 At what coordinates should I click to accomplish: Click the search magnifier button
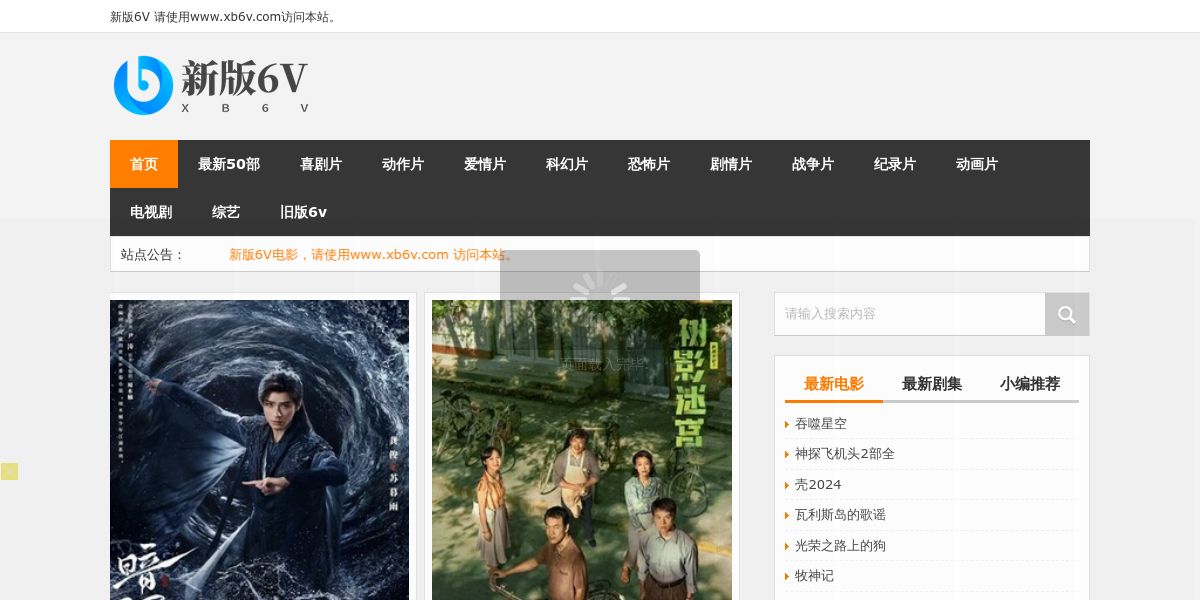1067,314
